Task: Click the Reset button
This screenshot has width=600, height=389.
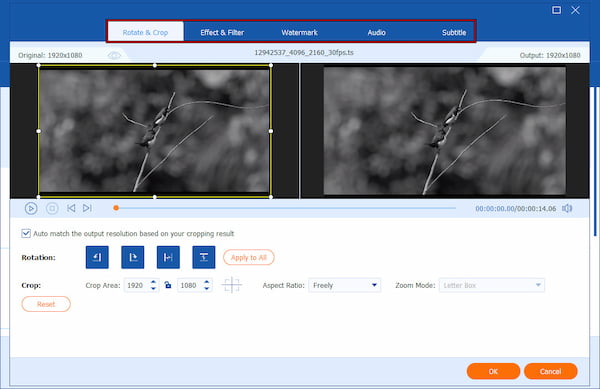Action: tap(46, 304)
